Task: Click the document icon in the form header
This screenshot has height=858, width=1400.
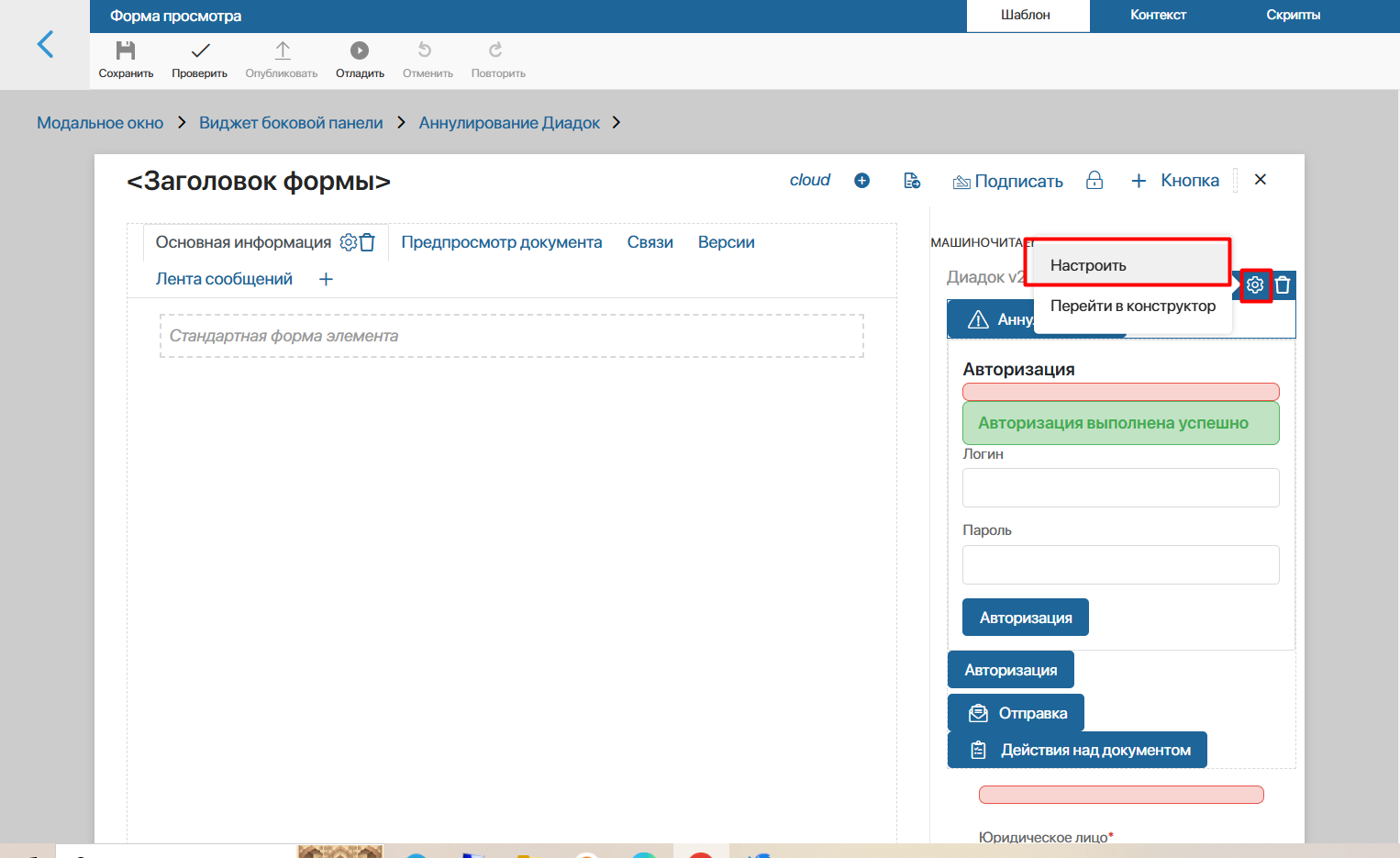Action: pos(912,181)
